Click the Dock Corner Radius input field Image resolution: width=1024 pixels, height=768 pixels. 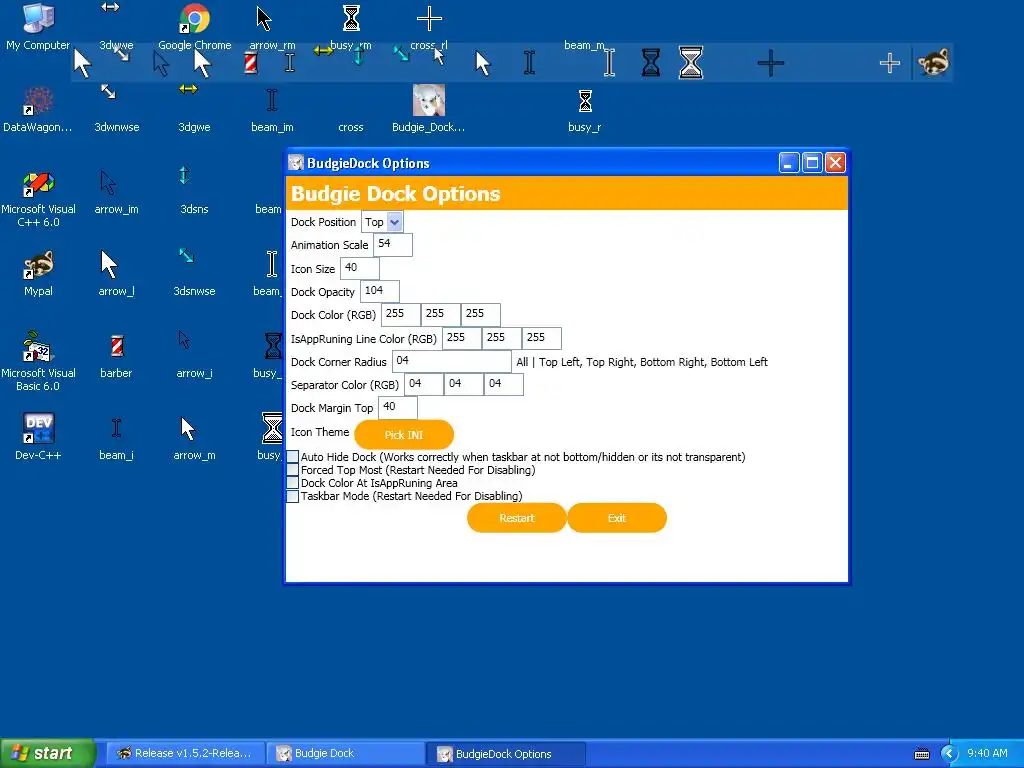pyautogui.click(x=451, y=362)
